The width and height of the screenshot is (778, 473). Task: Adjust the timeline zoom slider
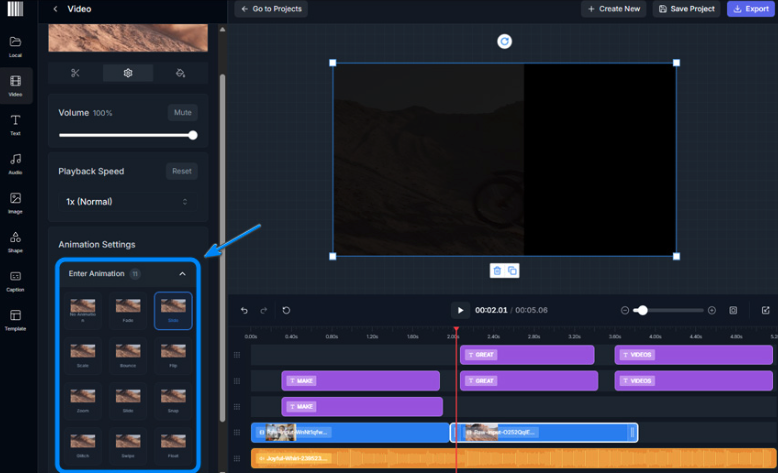coord(643,310)
